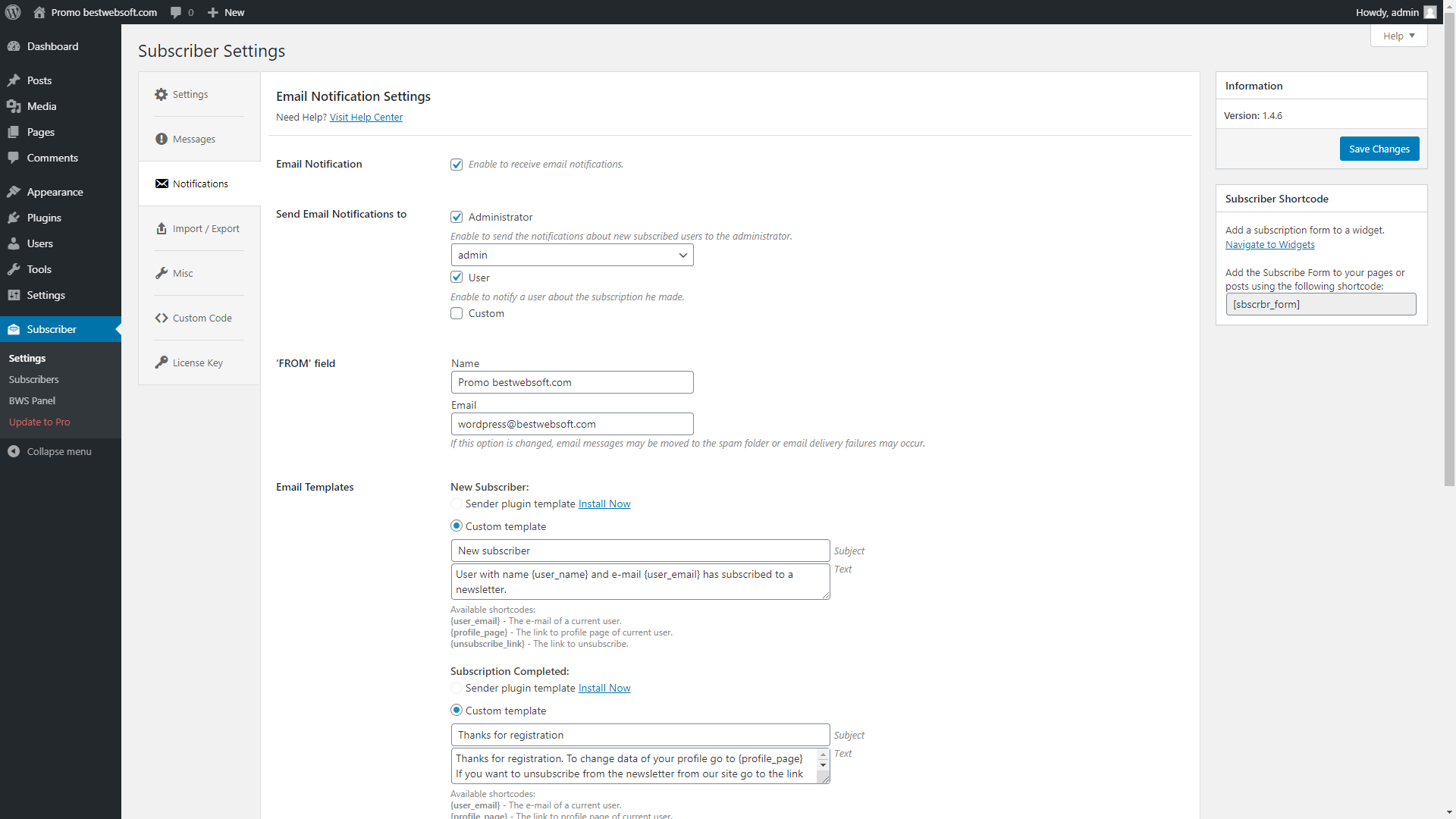Open the admin user dropdown
Screen dimensions: 1456x819
coord(573,255)
